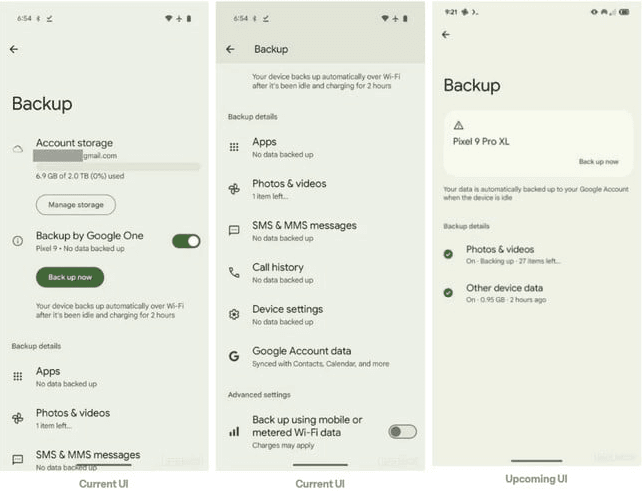Viewport: 642px width, 493px height.
Task: Tap back arrow on upcoming UI screen
Action: coord(446,35)
